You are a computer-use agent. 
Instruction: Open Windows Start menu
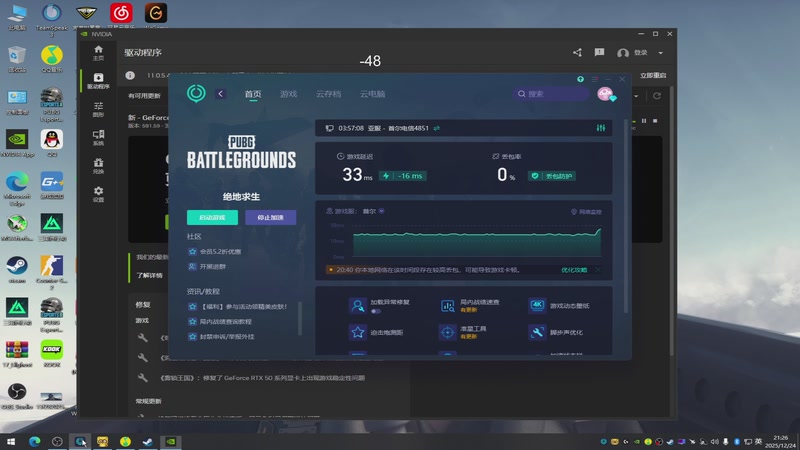click(x=11, y=441)
